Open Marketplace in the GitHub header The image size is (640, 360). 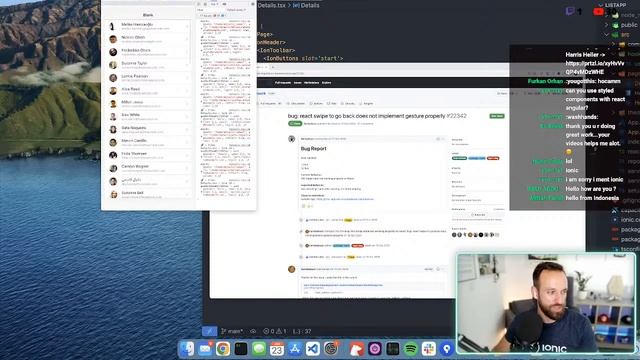[311, 82]
